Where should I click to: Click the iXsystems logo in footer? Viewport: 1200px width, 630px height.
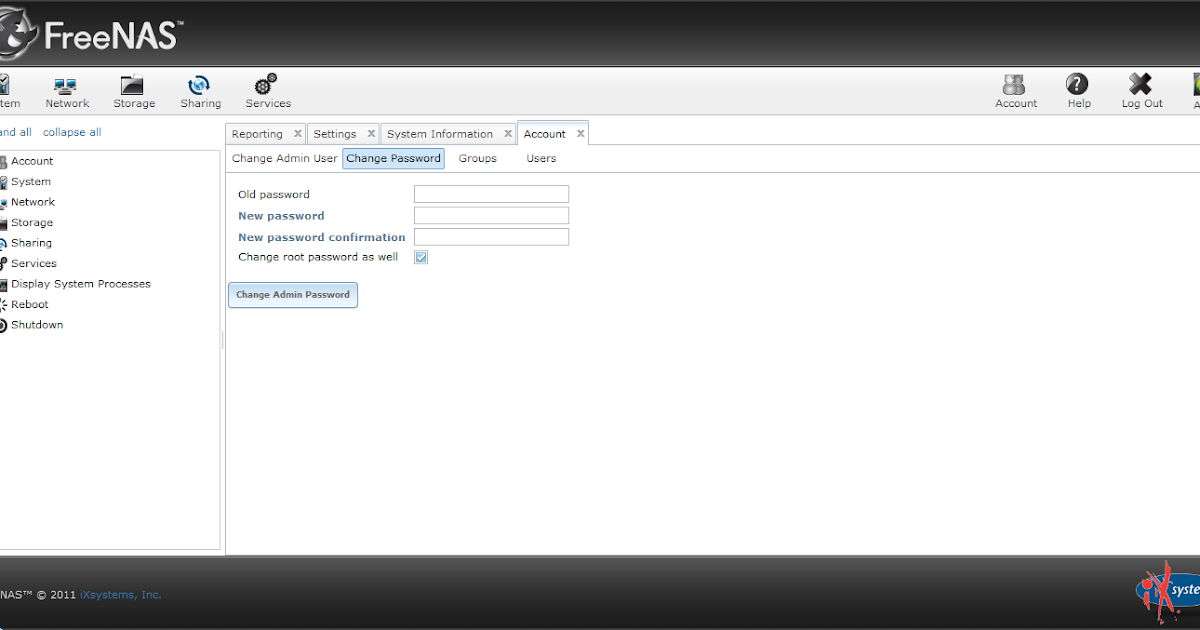1168,590
